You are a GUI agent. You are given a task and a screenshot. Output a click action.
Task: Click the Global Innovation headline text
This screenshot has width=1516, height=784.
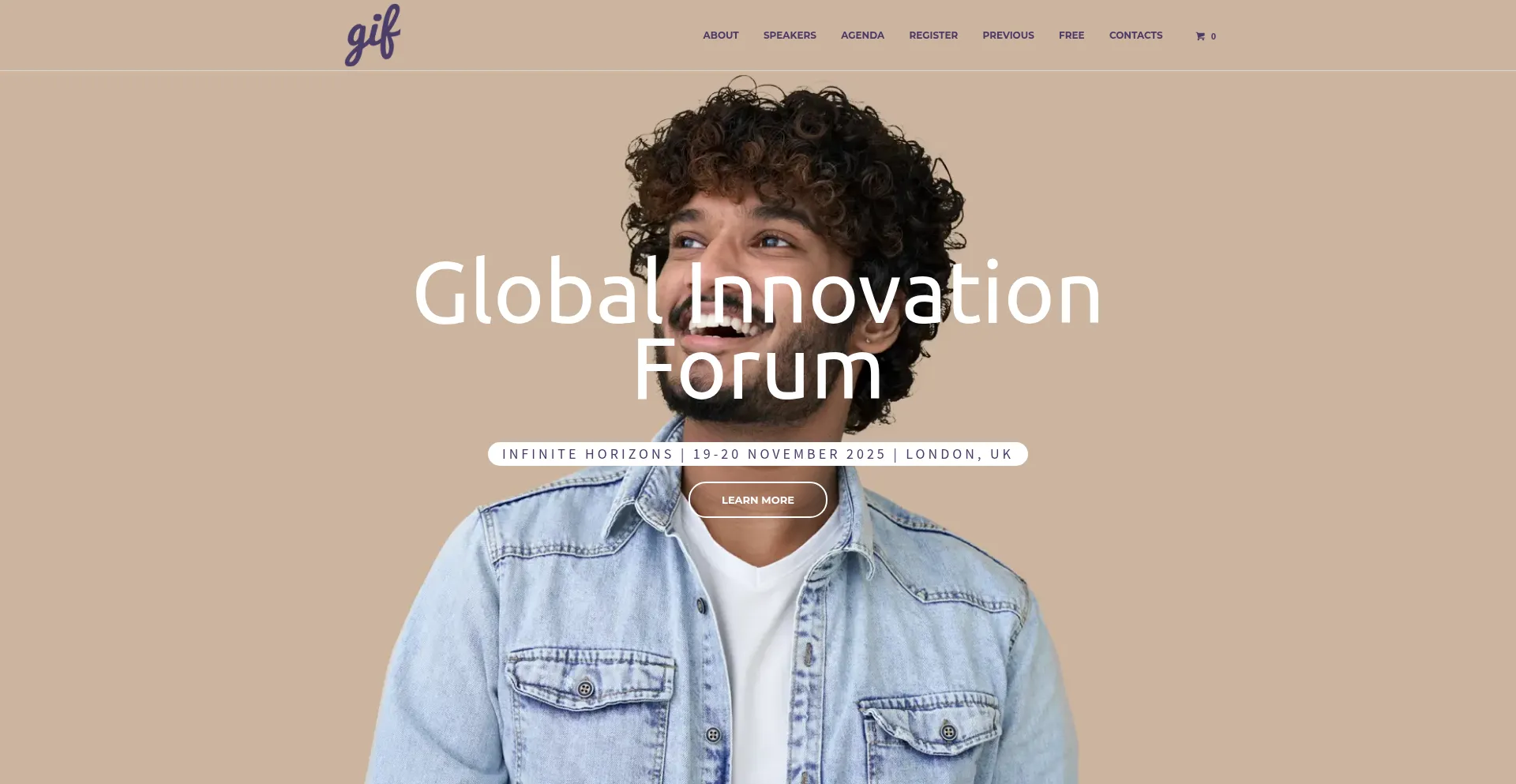click(758, 292)
